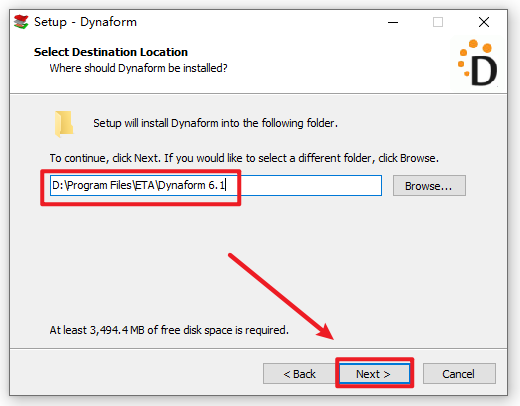The height and width of the screenshot is (406, 520).
Task: Click the Dynaform setup icon in title bar
Action: (21, 22)
